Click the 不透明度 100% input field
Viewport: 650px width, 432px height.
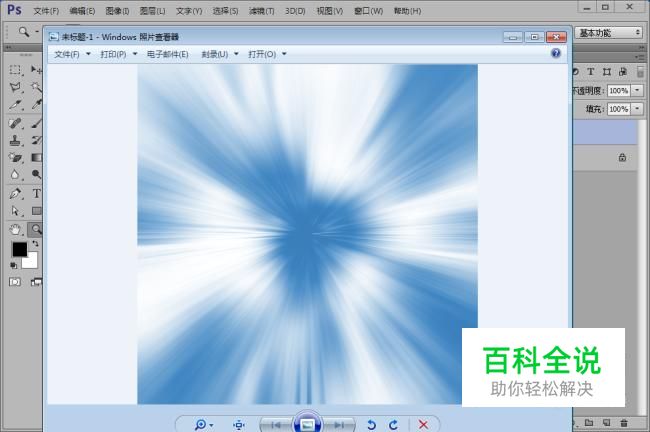point(619,90)
